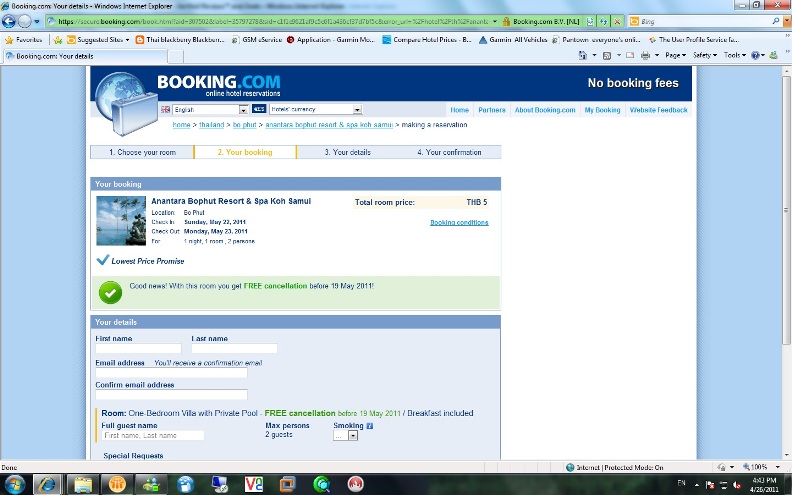Screen dimensions: 792x495
Task: Open the recent pages dropdown arrow
Action: coord(37,22)
